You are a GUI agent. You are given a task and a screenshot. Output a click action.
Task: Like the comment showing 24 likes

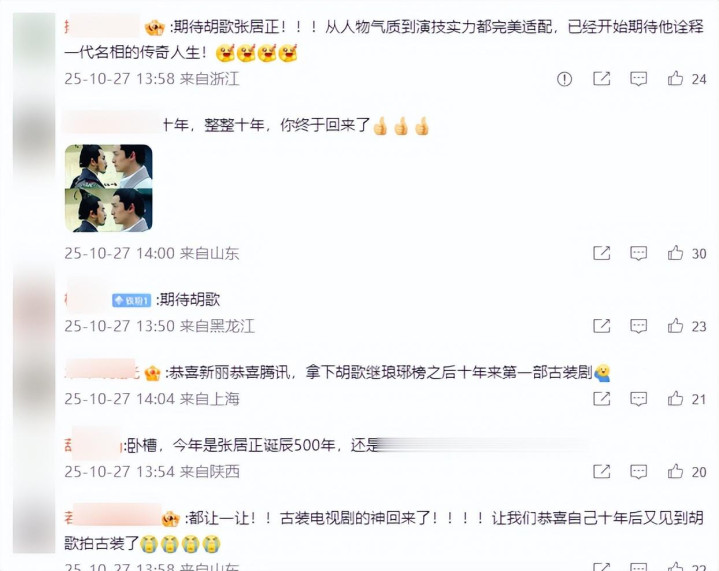coord(675,78)
